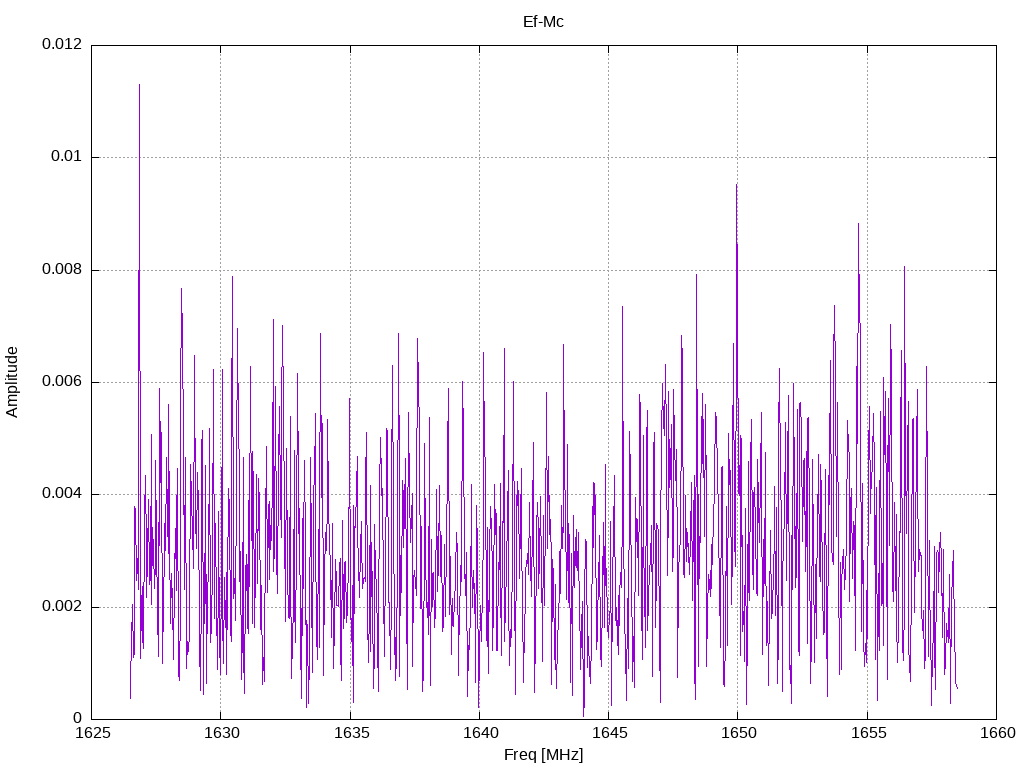Click the x-axis tick label '1655'
This screenshot has height=768, width=1024.
click(868, 733)
